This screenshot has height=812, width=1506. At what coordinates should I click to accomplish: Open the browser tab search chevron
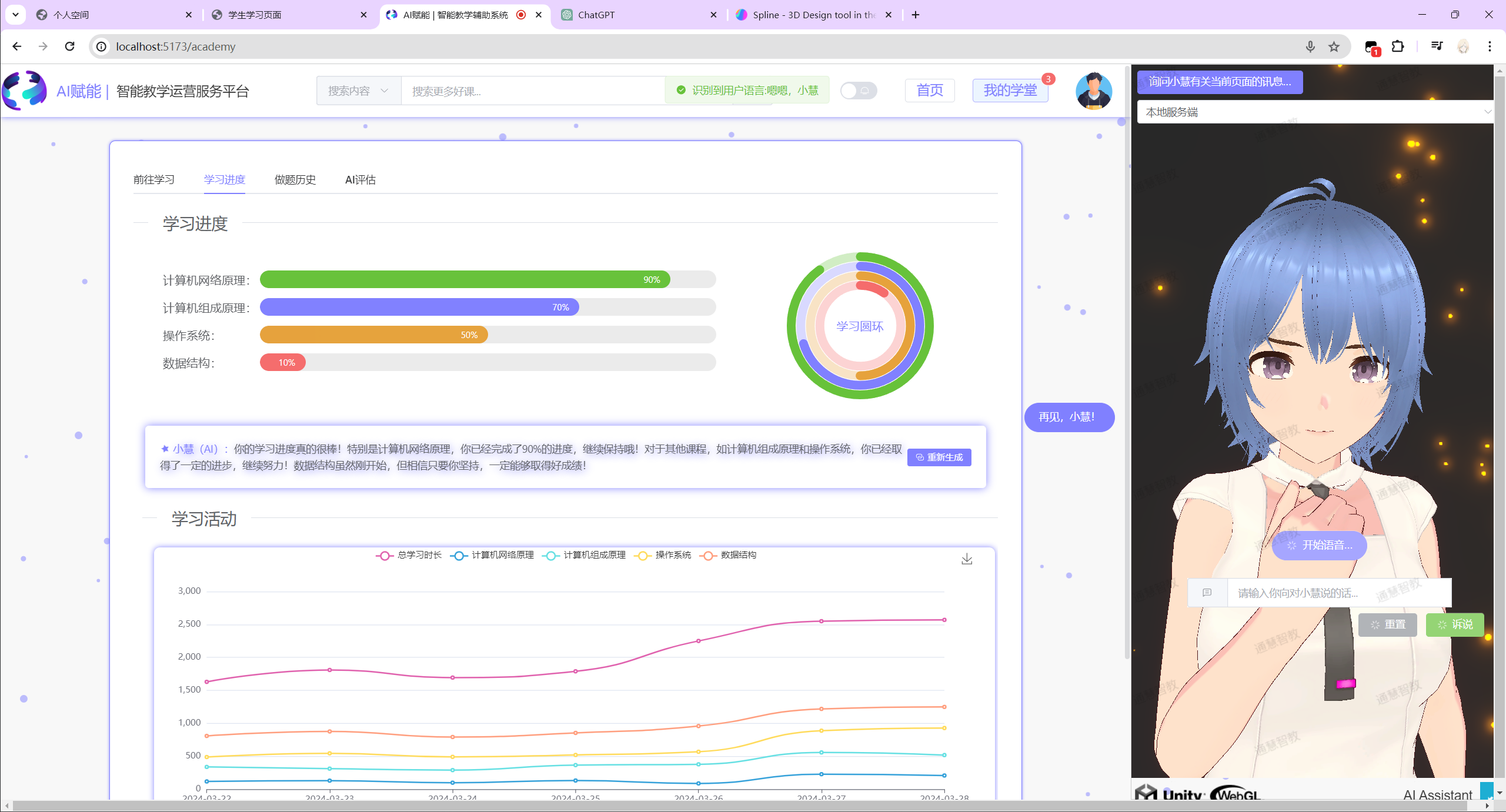(16, 15)
